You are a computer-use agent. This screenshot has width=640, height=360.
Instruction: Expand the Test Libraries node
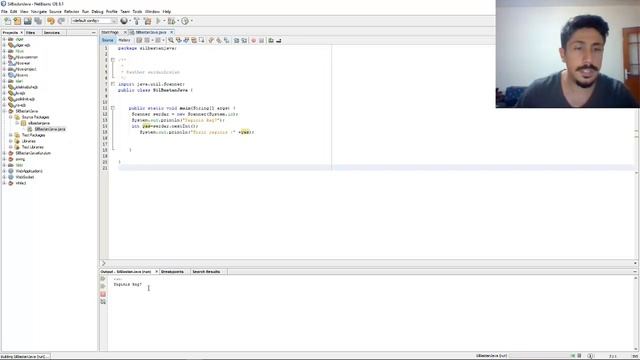11,147
